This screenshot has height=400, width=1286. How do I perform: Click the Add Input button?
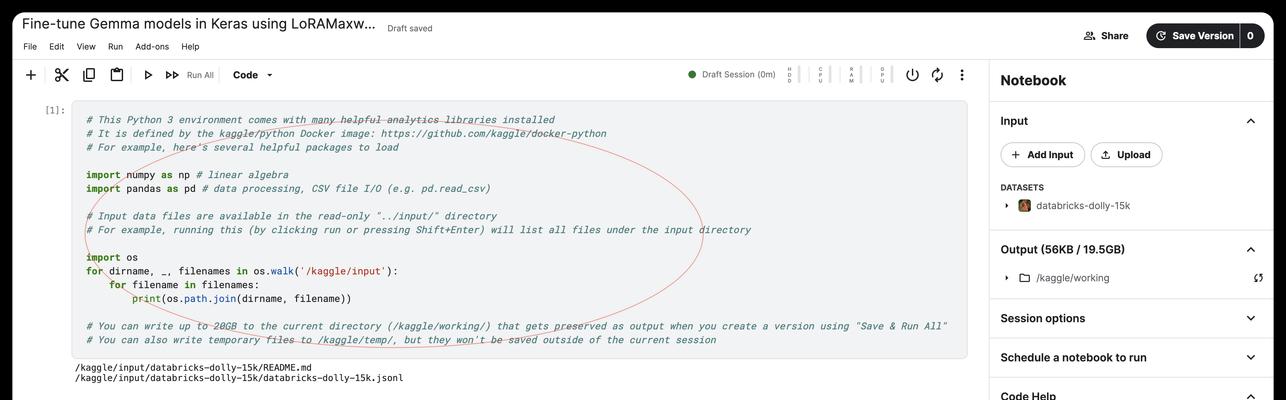point(1042,155)
